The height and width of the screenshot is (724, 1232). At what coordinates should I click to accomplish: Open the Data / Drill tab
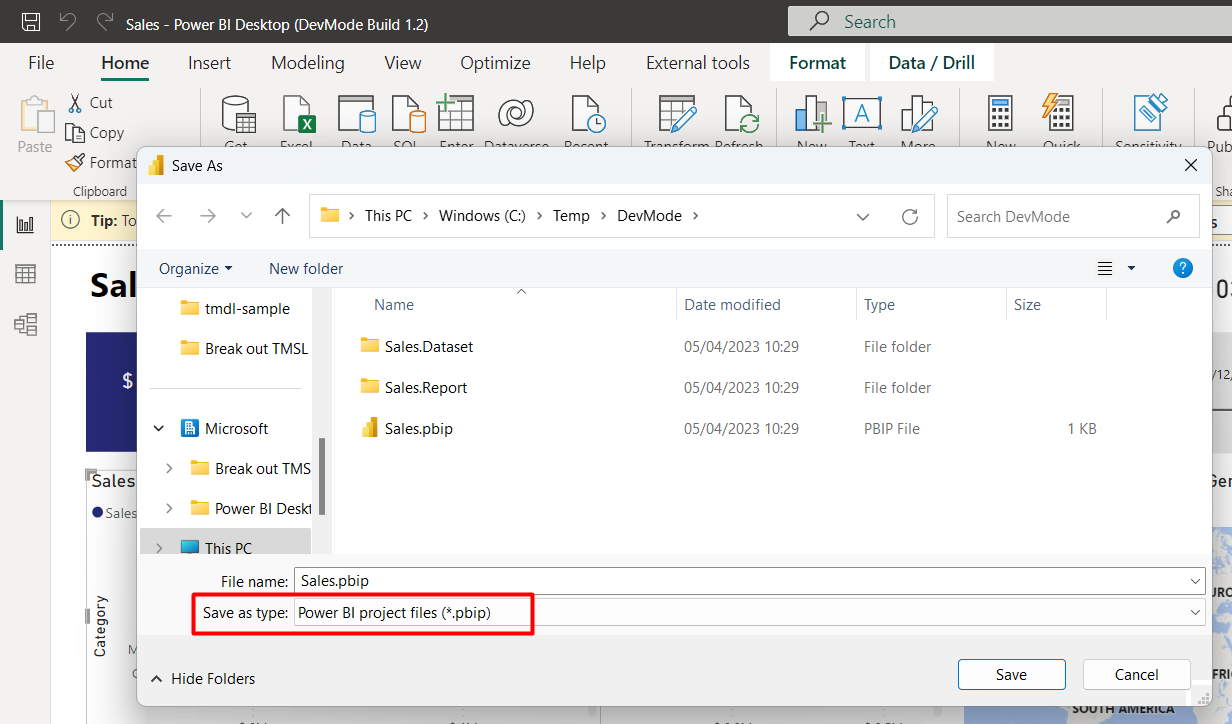click(x=931, y=62)
